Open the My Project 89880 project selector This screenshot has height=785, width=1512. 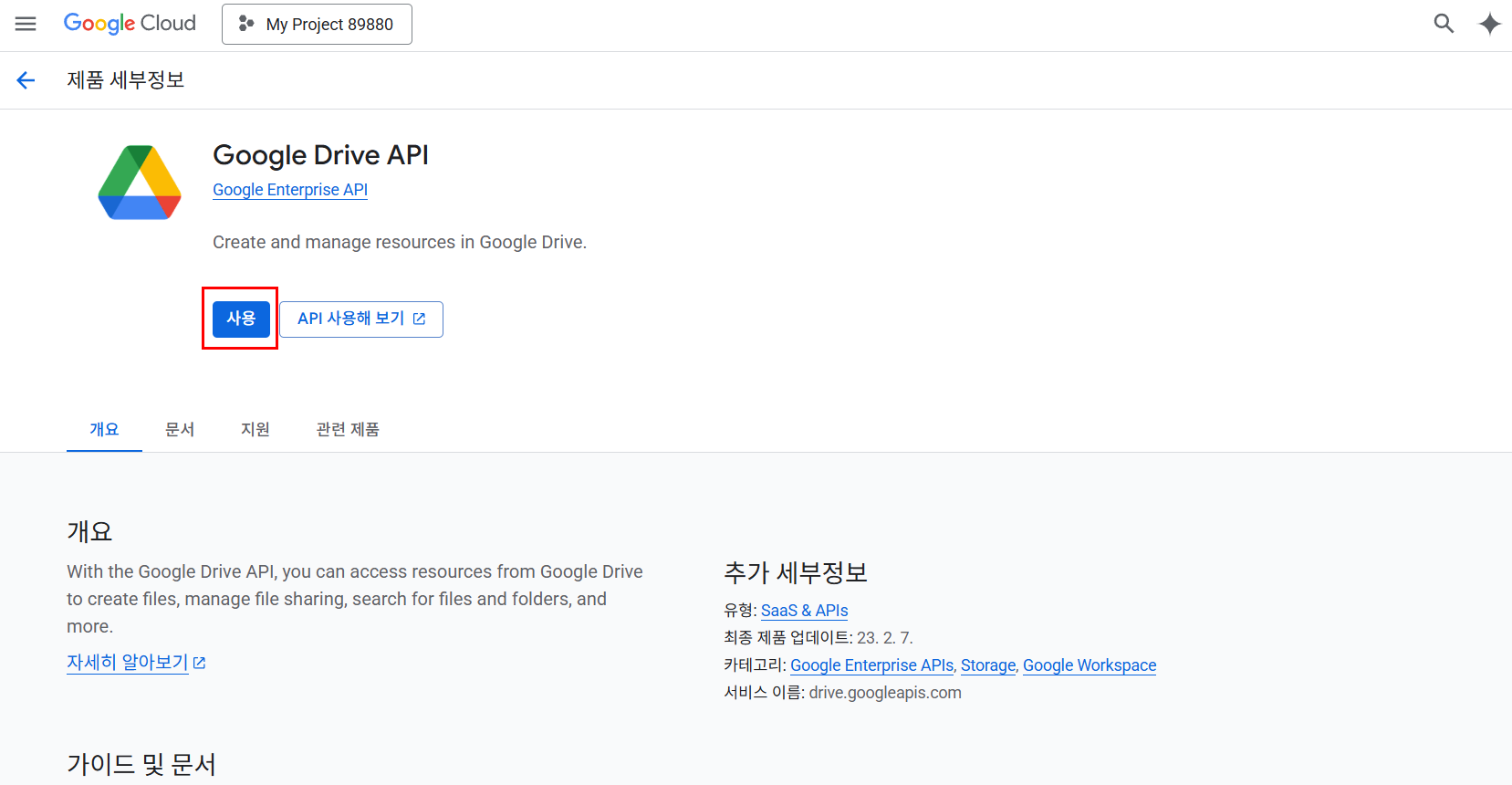pyautogui.click(x=317, y=24)
